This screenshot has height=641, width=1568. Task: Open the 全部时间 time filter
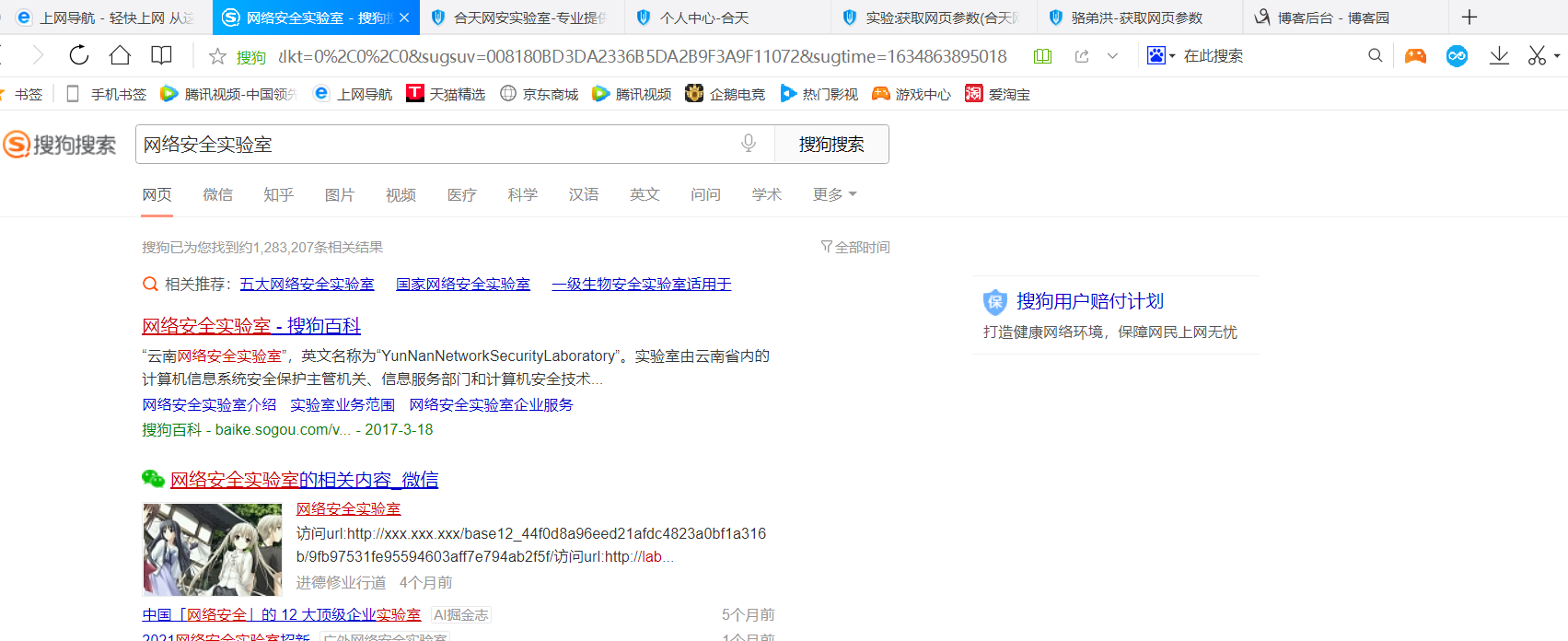pyautogui.click(x=855, y=247)
